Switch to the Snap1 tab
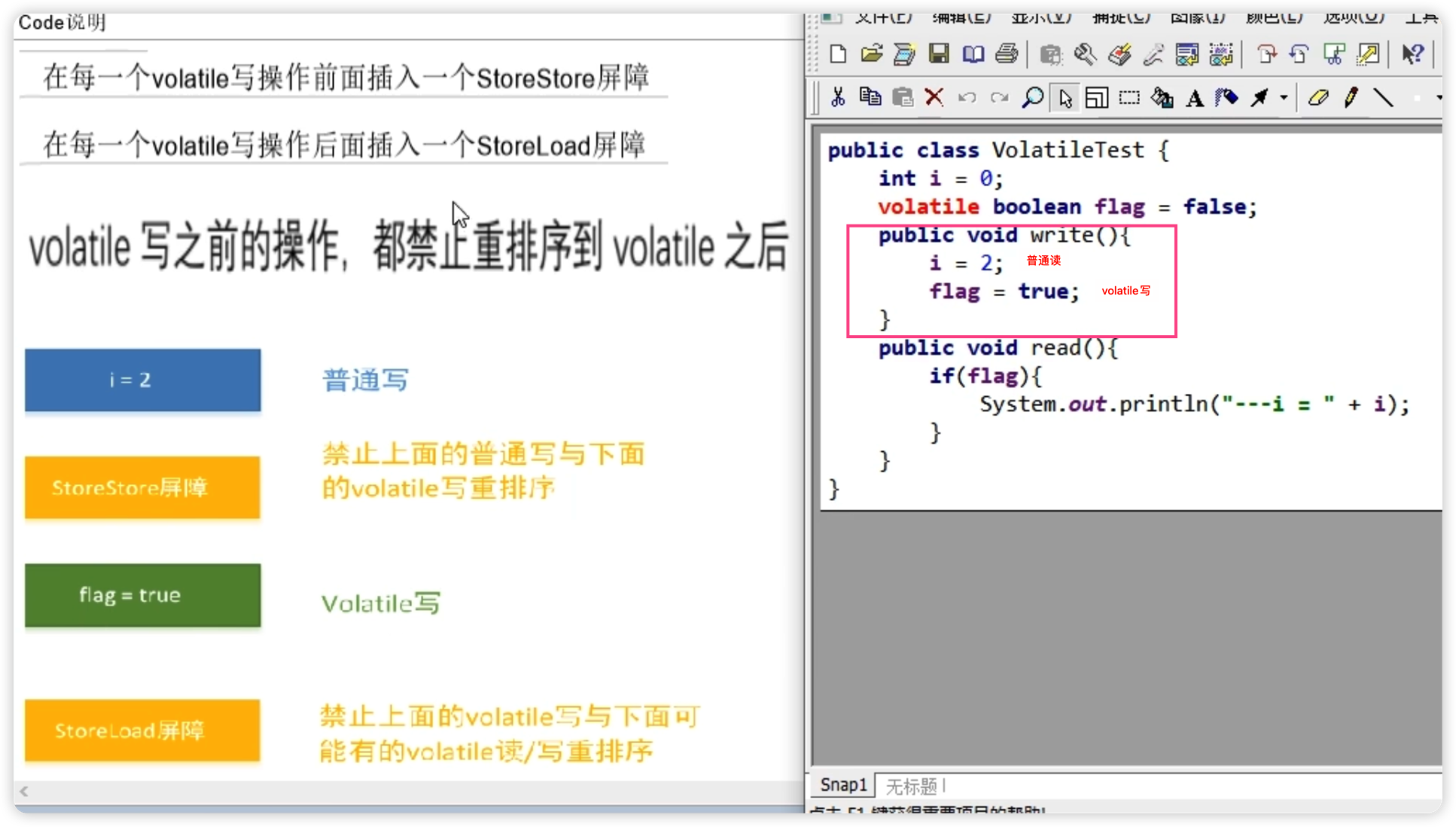The image size is (1456, 827). point(843,785)
